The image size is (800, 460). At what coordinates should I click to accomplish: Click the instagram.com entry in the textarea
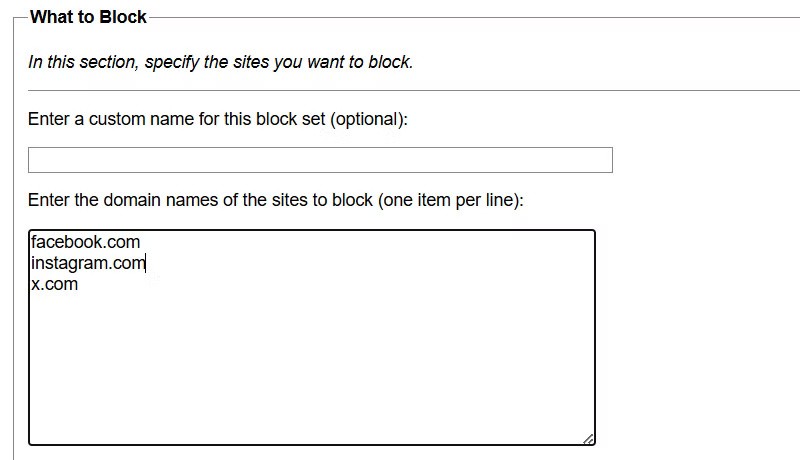[x=88, y=263]
